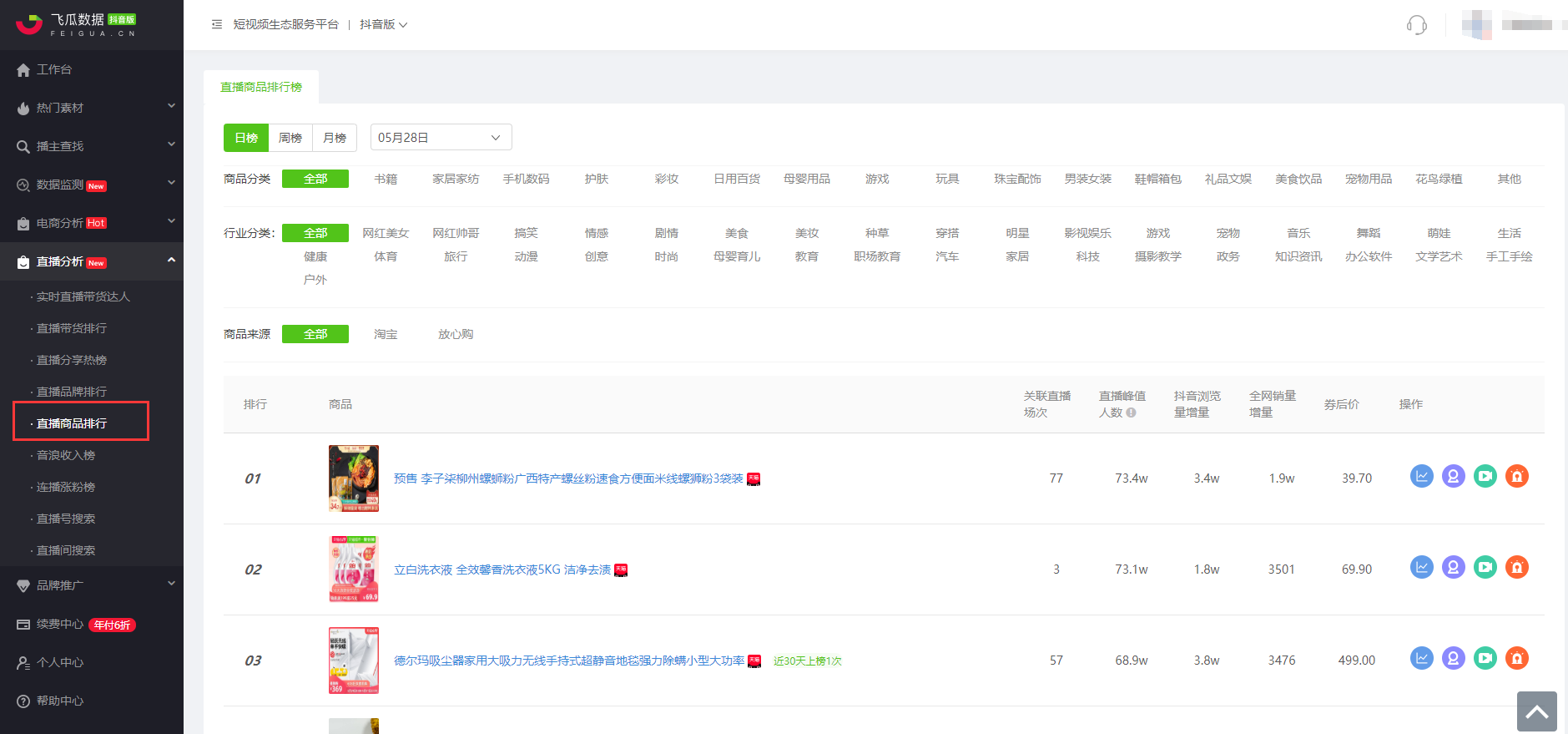Open trend chart for the 01 ranked product
The image size is (1568, 734).
tap(1421, 477)
